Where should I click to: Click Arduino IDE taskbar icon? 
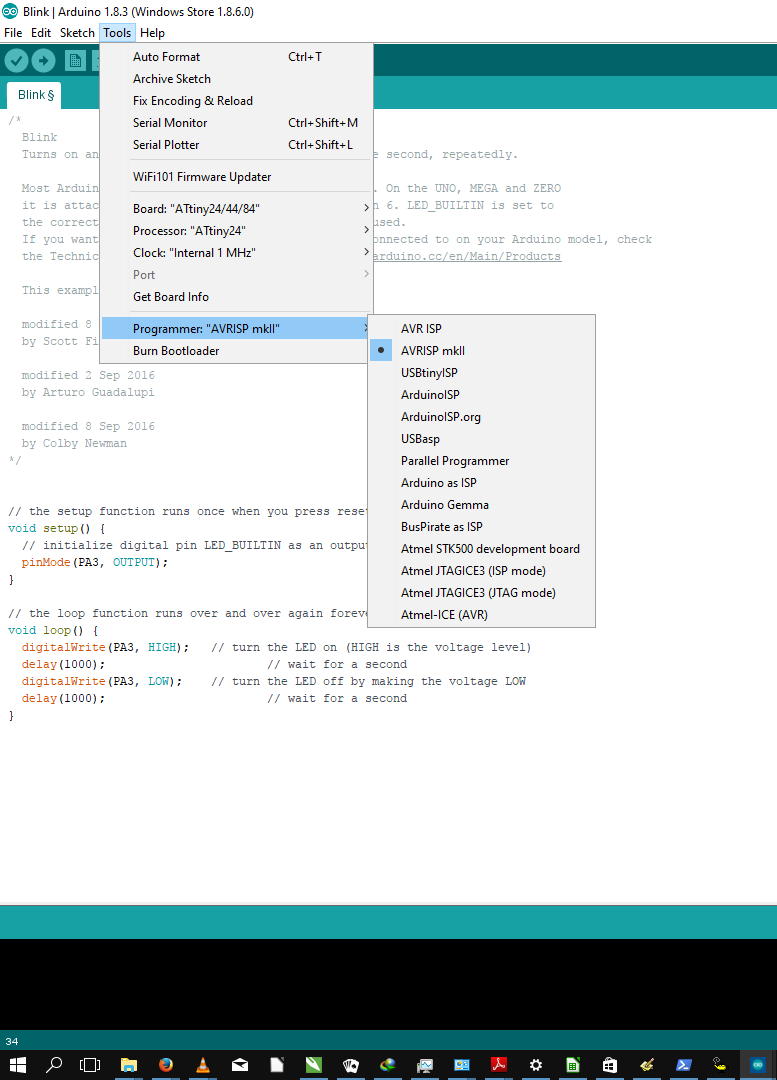pos(757,1065)
